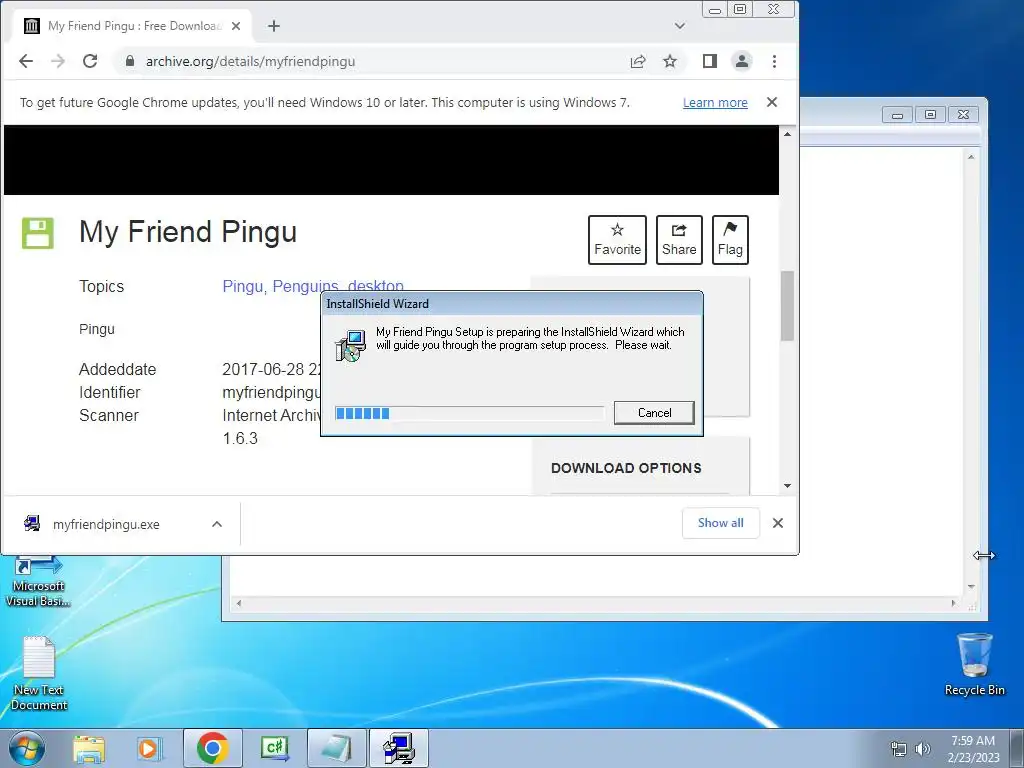The image size is (1024, 768).
Task: Open the Pingu topic link
Action: (242, 286)
